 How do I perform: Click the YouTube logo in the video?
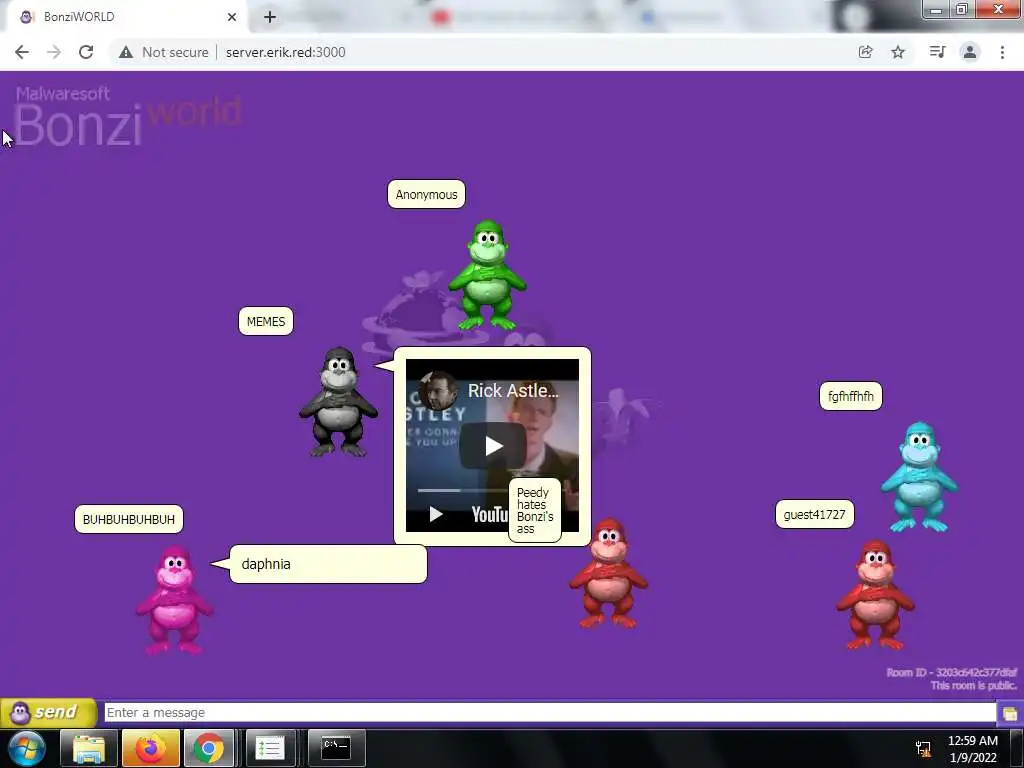[x=490, y=515]
